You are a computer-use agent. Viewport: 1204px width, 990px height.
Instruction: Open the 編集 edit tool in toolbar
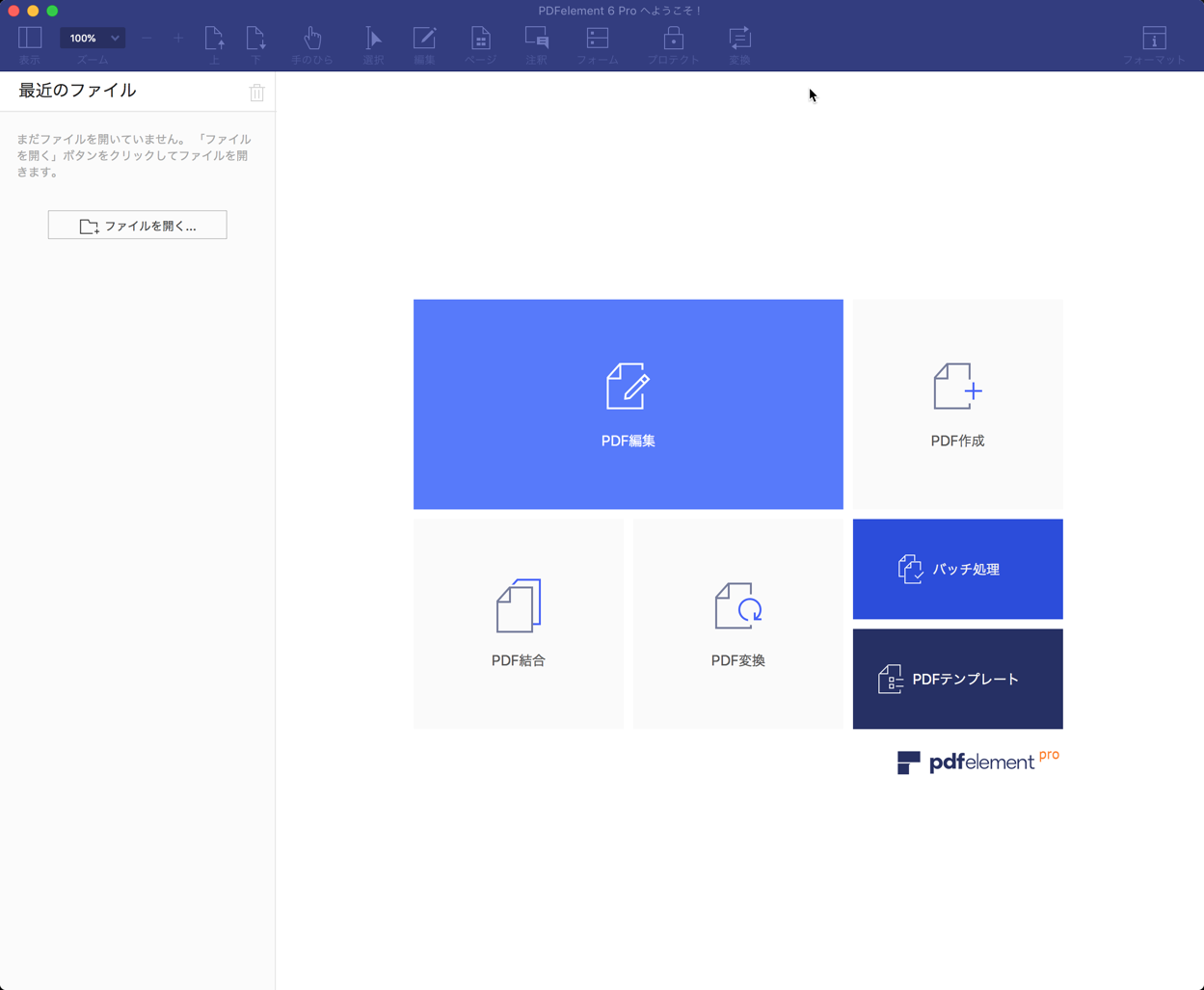(x=424, y=39)
